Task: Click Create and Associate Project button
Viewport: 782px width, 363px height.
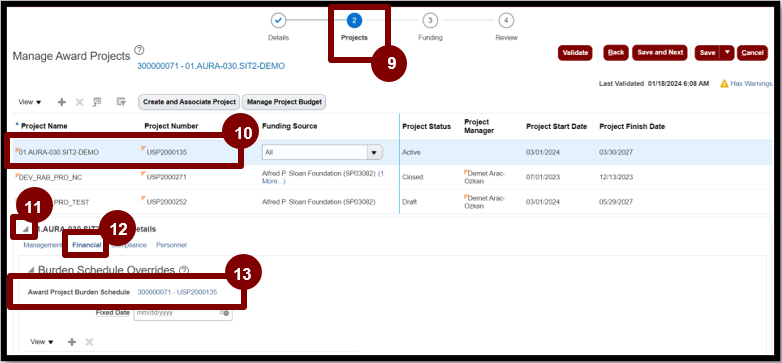Action: coord(190,102)
